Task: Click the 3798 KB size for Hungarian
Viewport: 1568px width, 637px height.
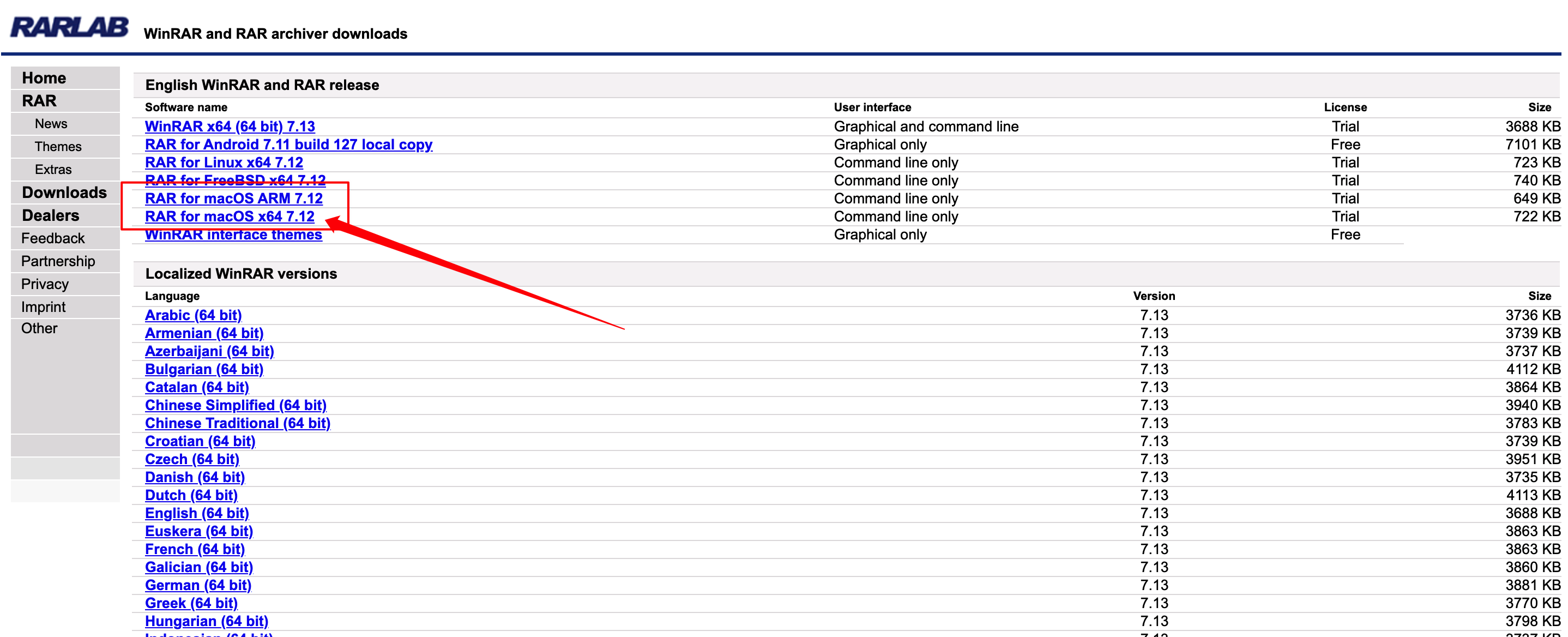Action: (1533, 622)
